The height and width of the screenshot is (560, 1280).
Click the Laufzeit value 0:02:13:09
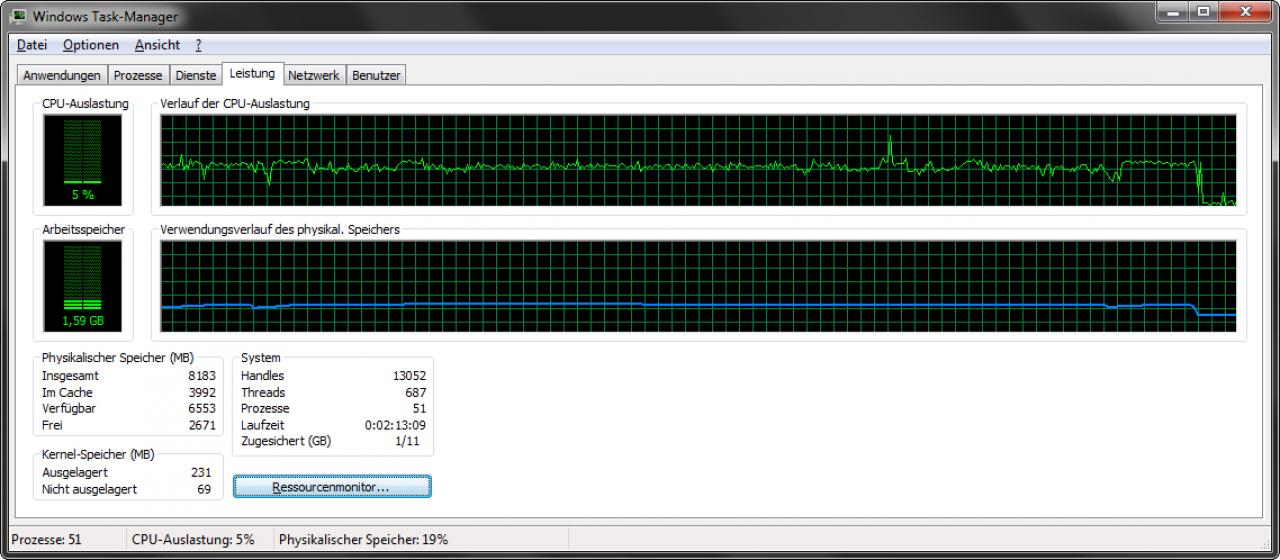click(x=396, y=425)
